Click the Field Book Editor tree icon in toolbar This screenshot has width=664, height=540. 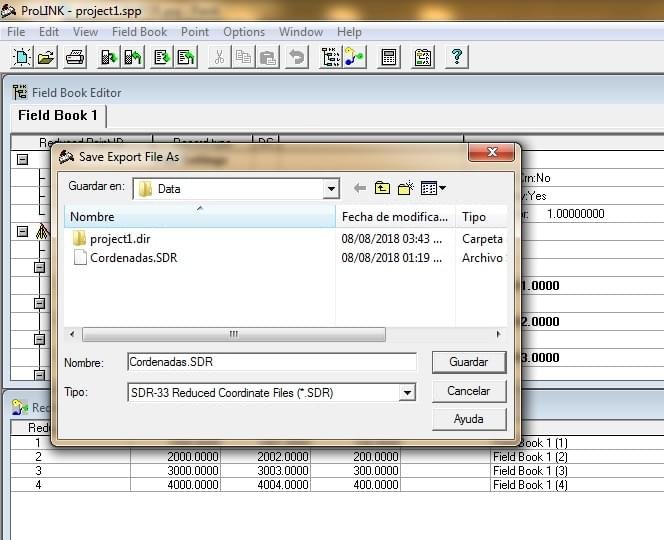point(330,57)
